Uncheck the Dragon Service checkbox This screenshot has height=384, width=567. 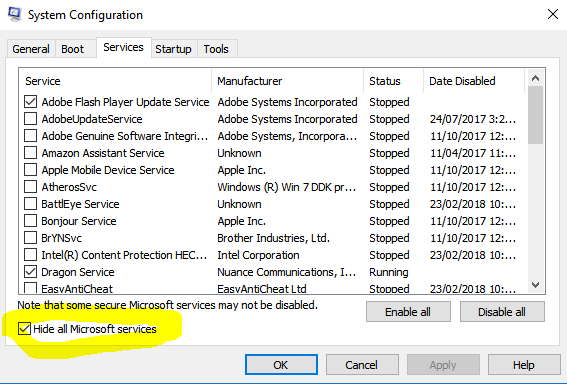(x=30, y=272)
